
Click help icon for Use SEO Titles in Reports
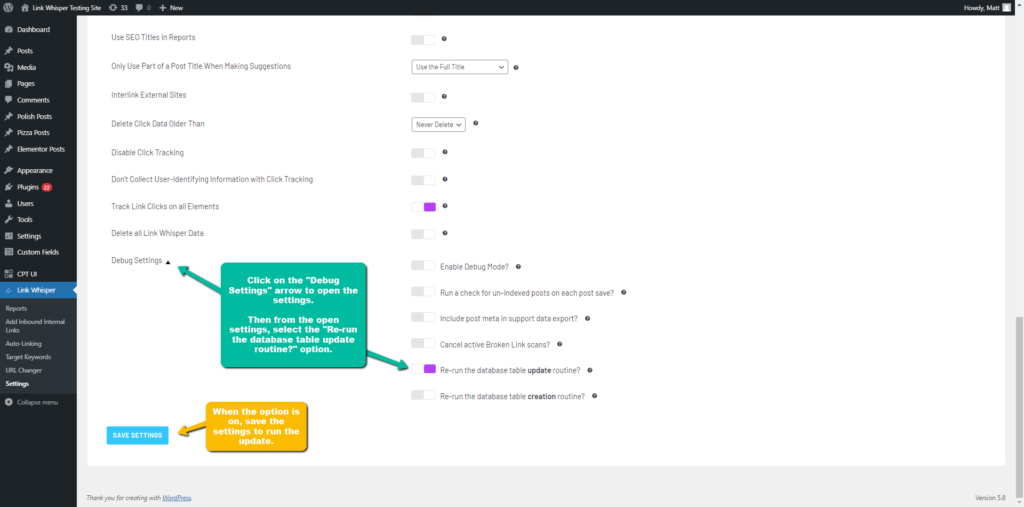click(x=444, y=39)
